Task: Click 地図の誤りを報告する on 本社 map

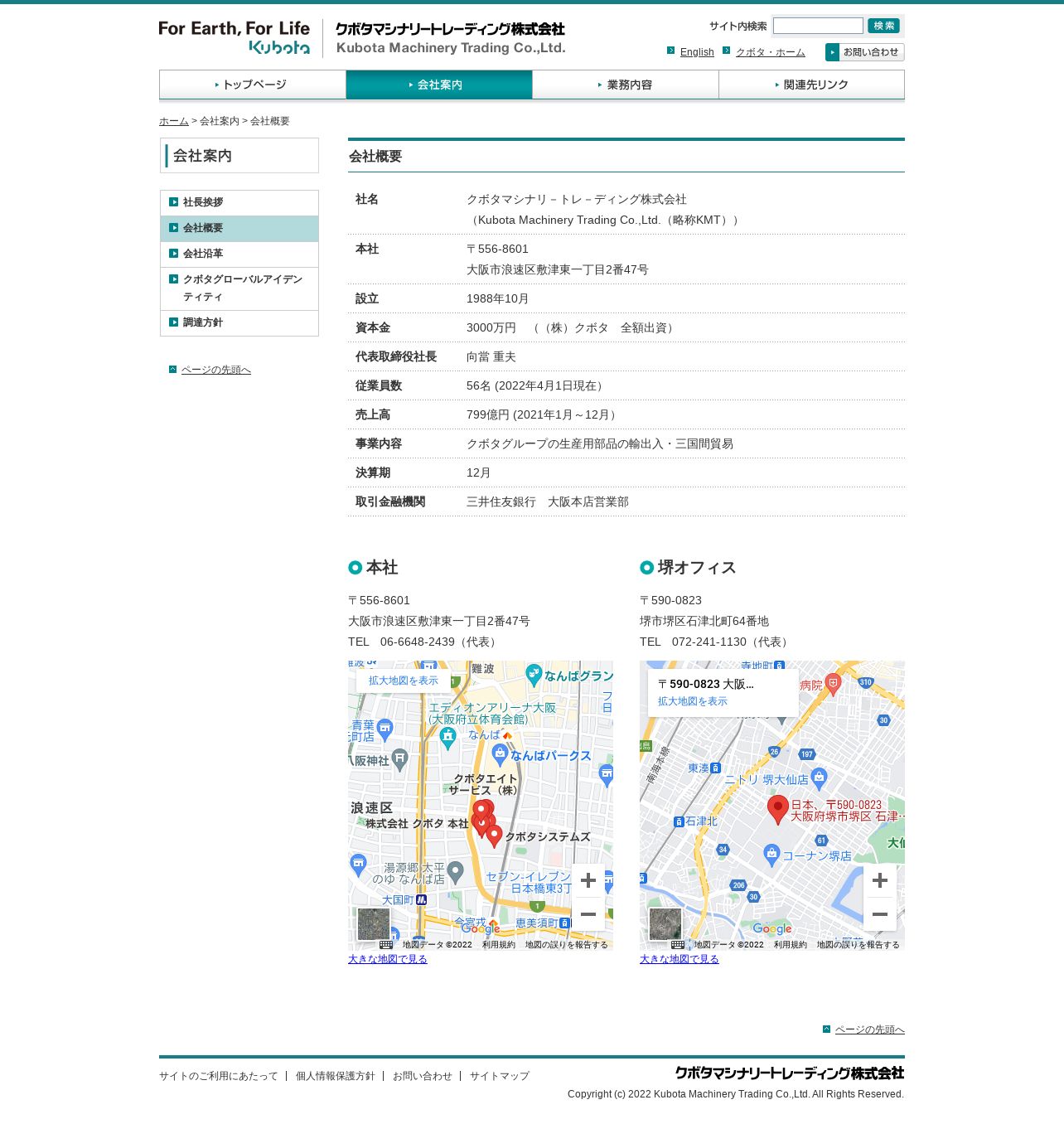Action: point(567,945)
